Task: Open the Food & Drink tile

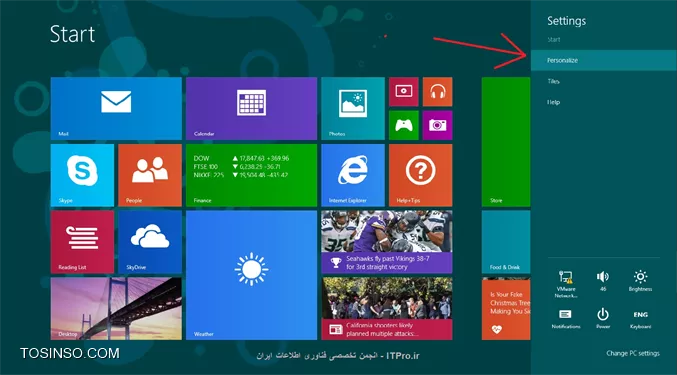Action: coord(506,242)
